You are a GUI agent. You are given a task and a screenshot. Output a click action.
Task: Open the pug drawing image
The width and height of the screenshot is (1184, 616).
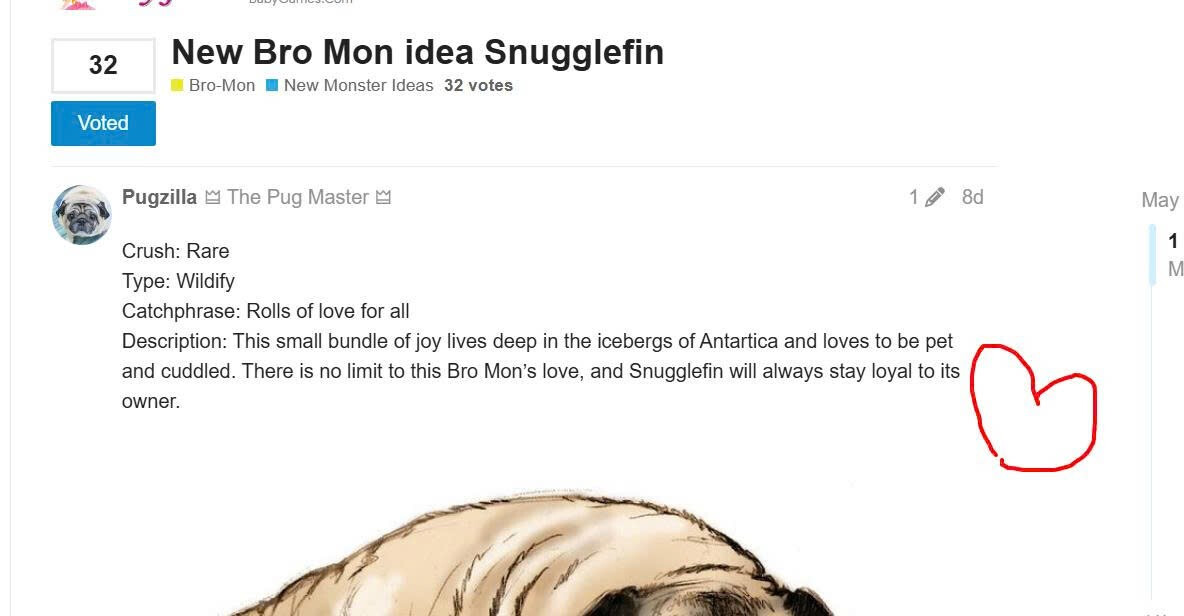click(x=529, y=553)
